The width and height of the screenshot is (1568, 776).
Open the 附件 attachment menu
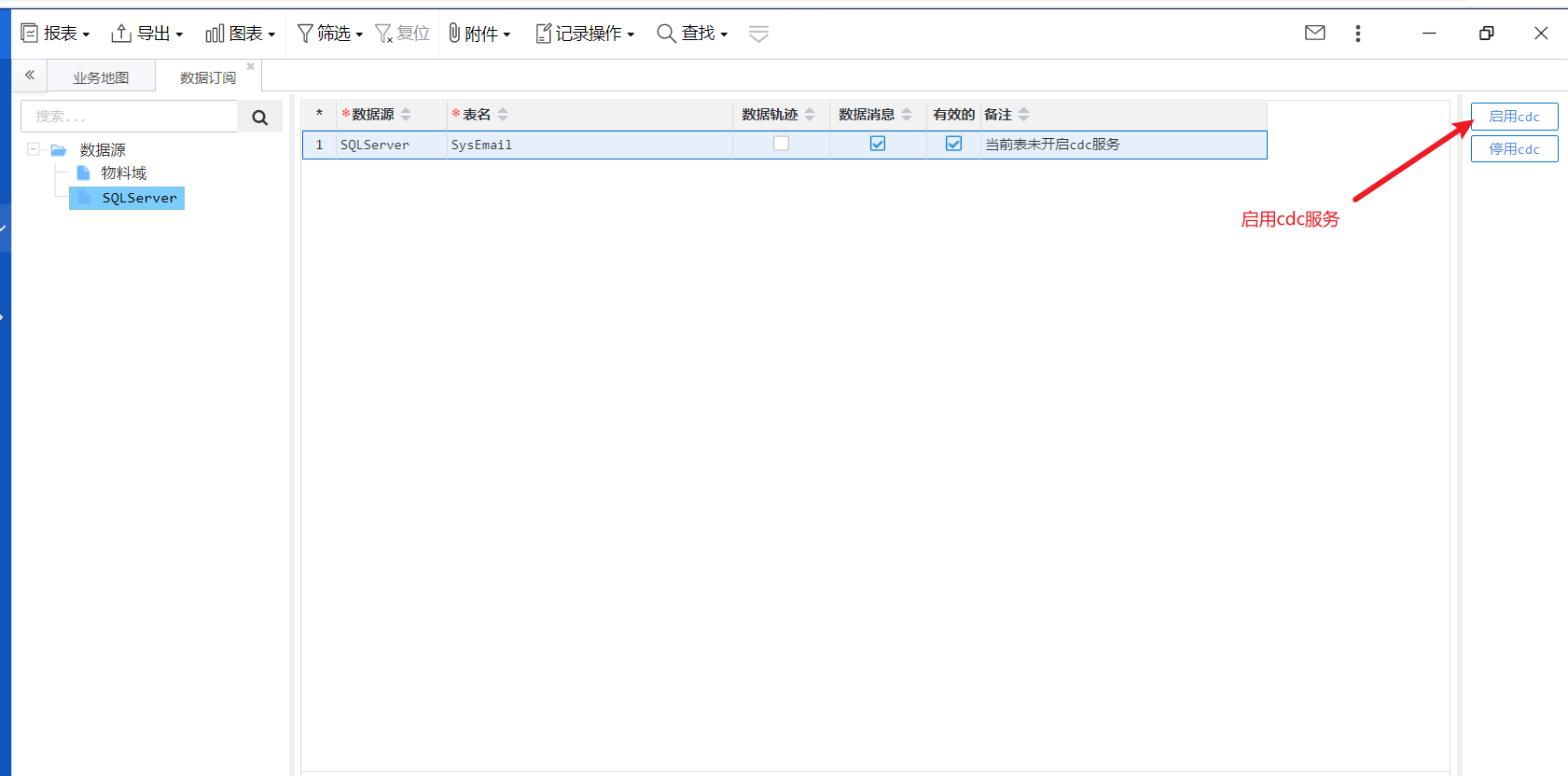479,34
